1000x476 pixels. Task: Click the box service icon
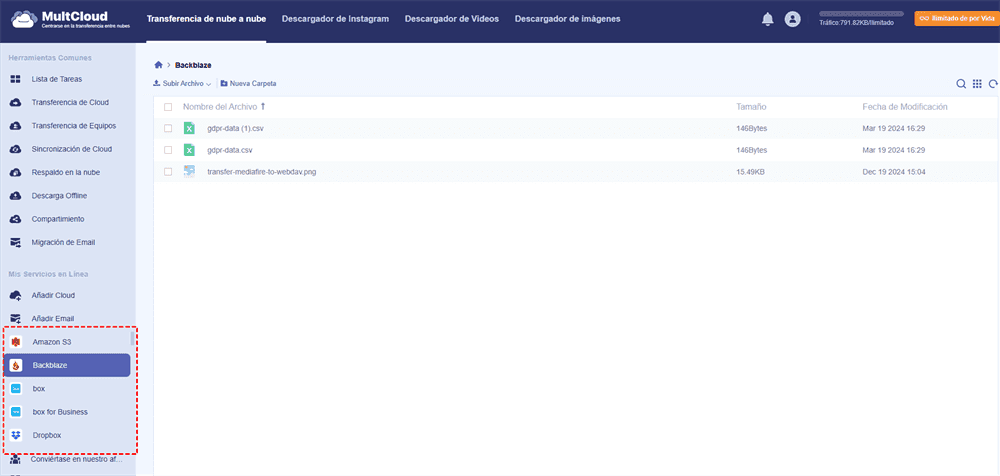click(x=17, y=389)
